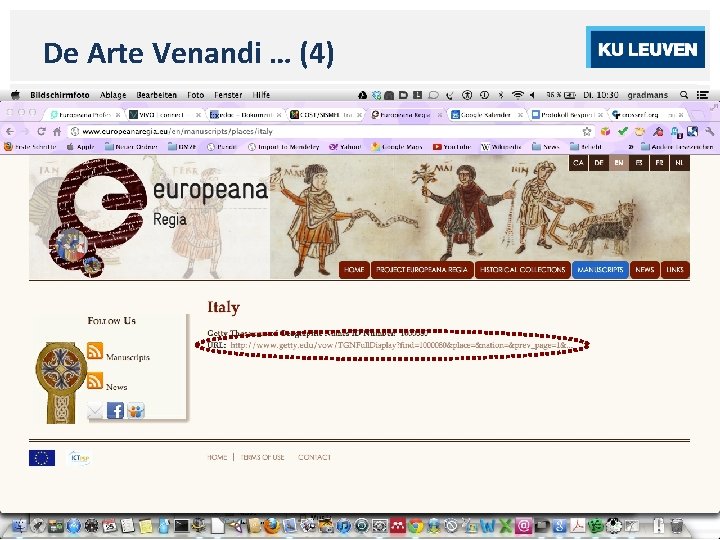Image resolution: width=720 pixels, height=540 pixels.
Task: Click the Manuscripts RSS feed icon
Action: pos(95,351)
